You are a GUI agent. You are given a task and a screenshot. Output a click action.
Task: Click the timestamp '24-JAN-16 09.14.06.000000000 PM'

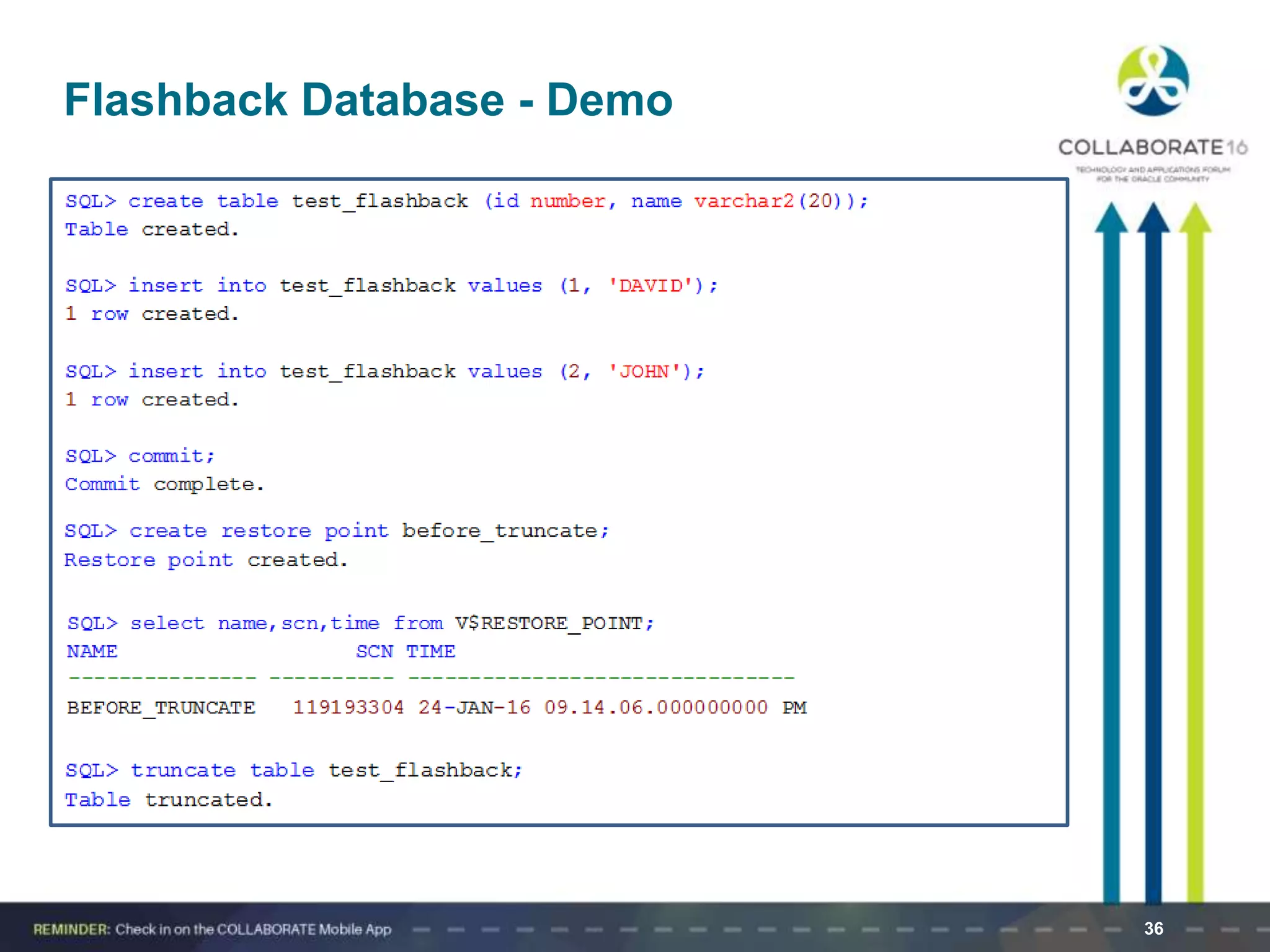(613, 707)
